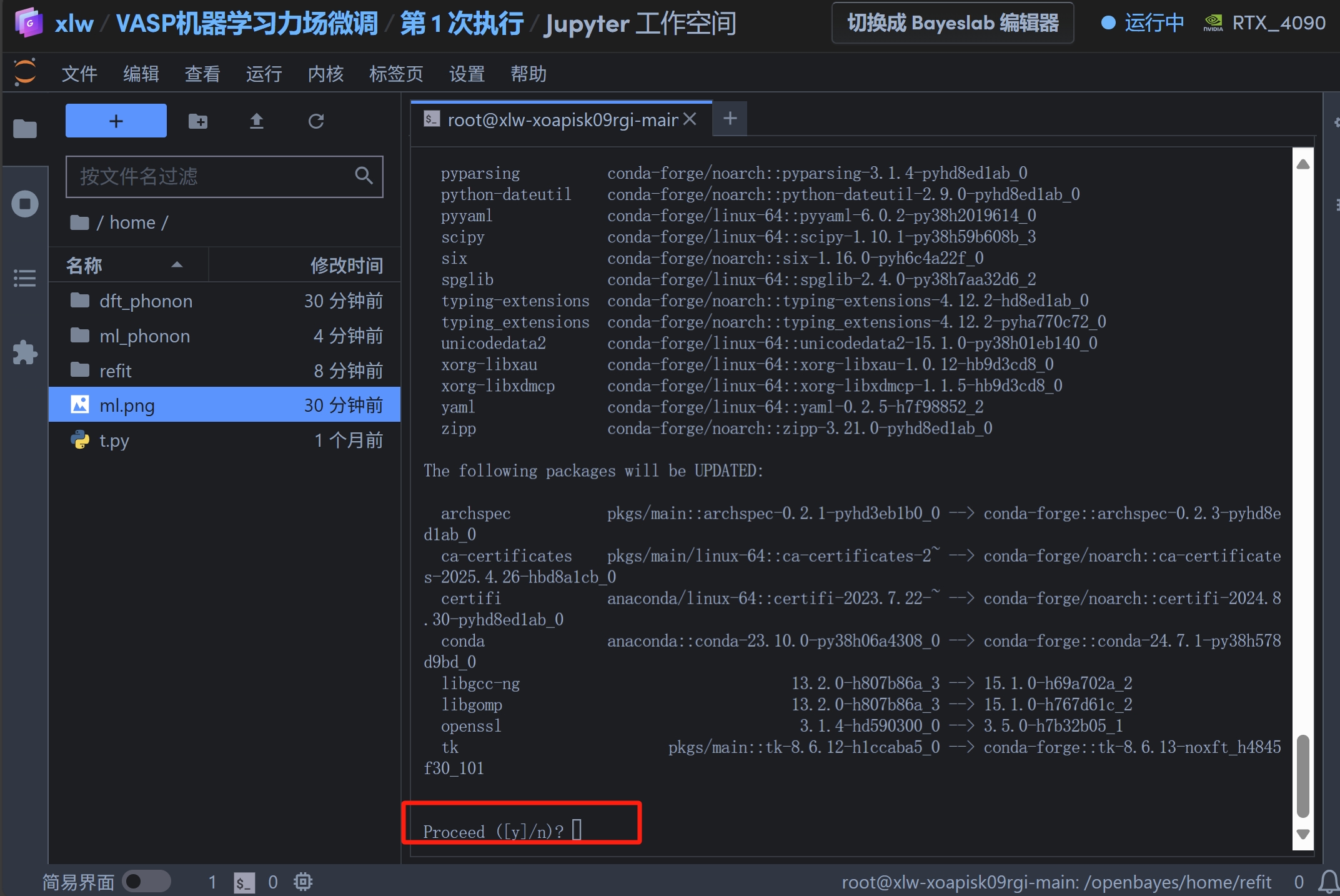Refresh the file browser list
The height and width of the screenshot is (896, 1340).
pyautogui.click(x=316, y=121)
